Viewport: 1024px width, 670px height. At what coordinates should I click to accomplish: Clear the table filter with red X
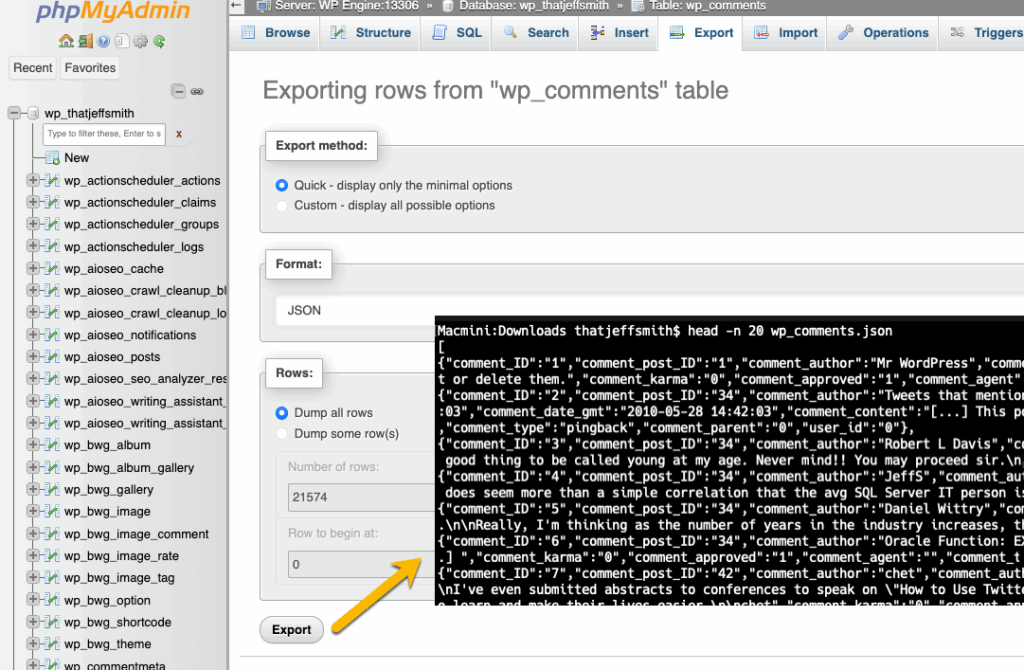(x=179, y=134)
